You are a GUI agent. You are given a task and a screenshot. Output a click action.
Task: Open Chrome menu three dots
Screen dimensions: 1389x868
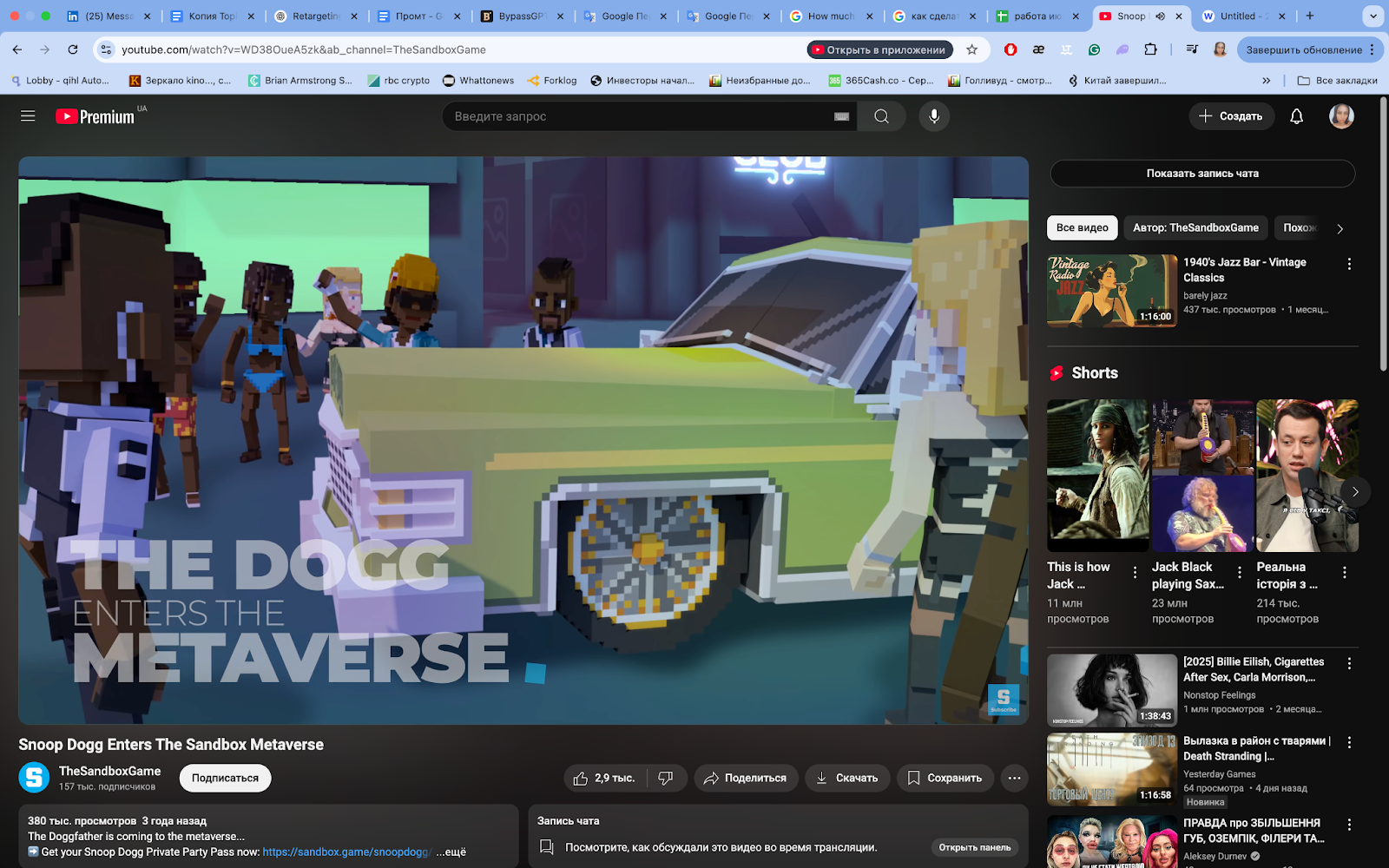[x=1373, y=49]
